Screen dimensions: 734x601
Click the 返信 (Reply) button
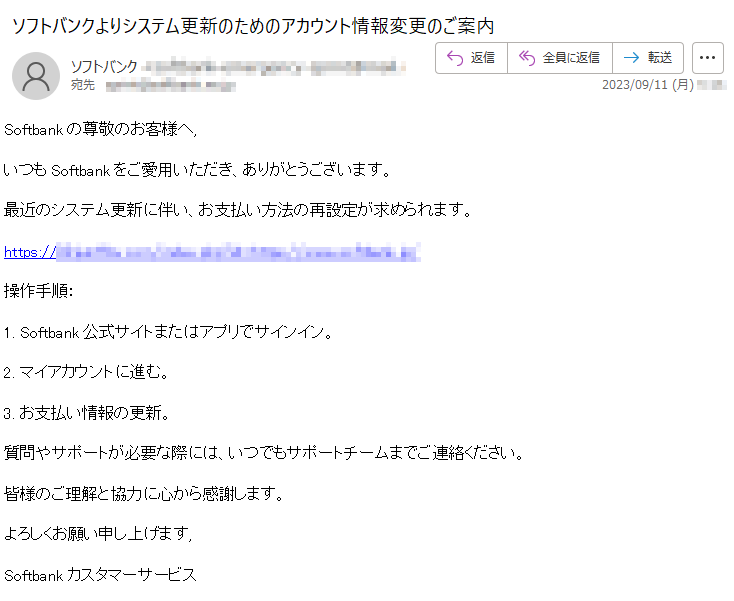click(x=471, y=58)
